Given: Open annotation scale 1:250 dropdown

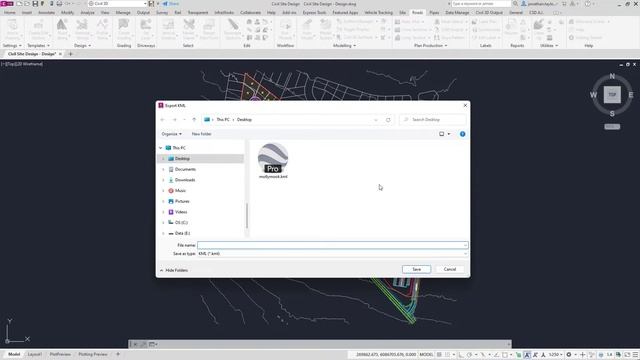Looking at the screenshot, I should (556, 355).
